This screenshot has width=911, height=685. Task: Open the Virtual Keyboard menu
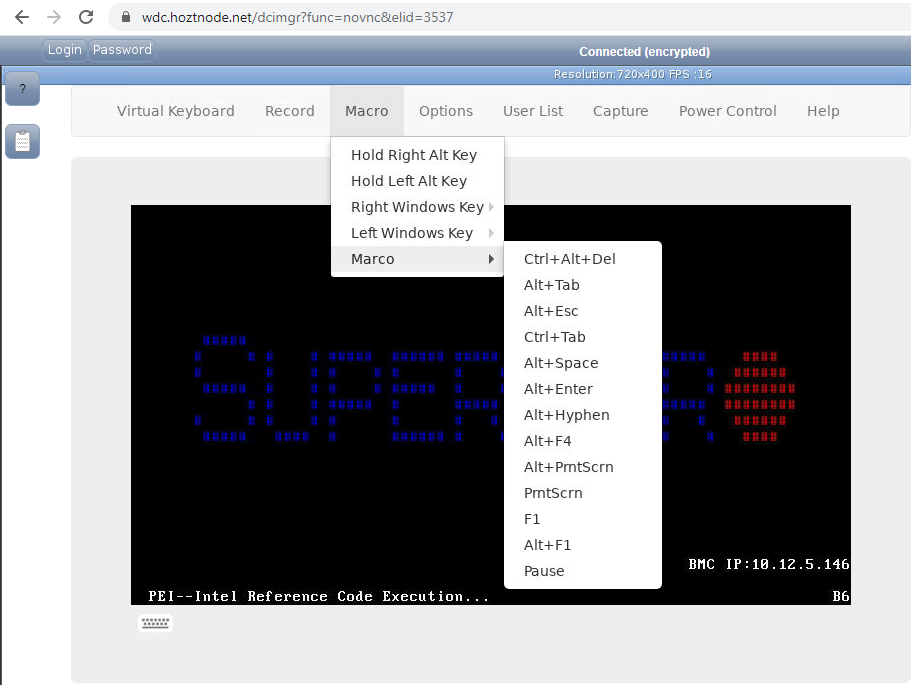click(x=175, y=111)
